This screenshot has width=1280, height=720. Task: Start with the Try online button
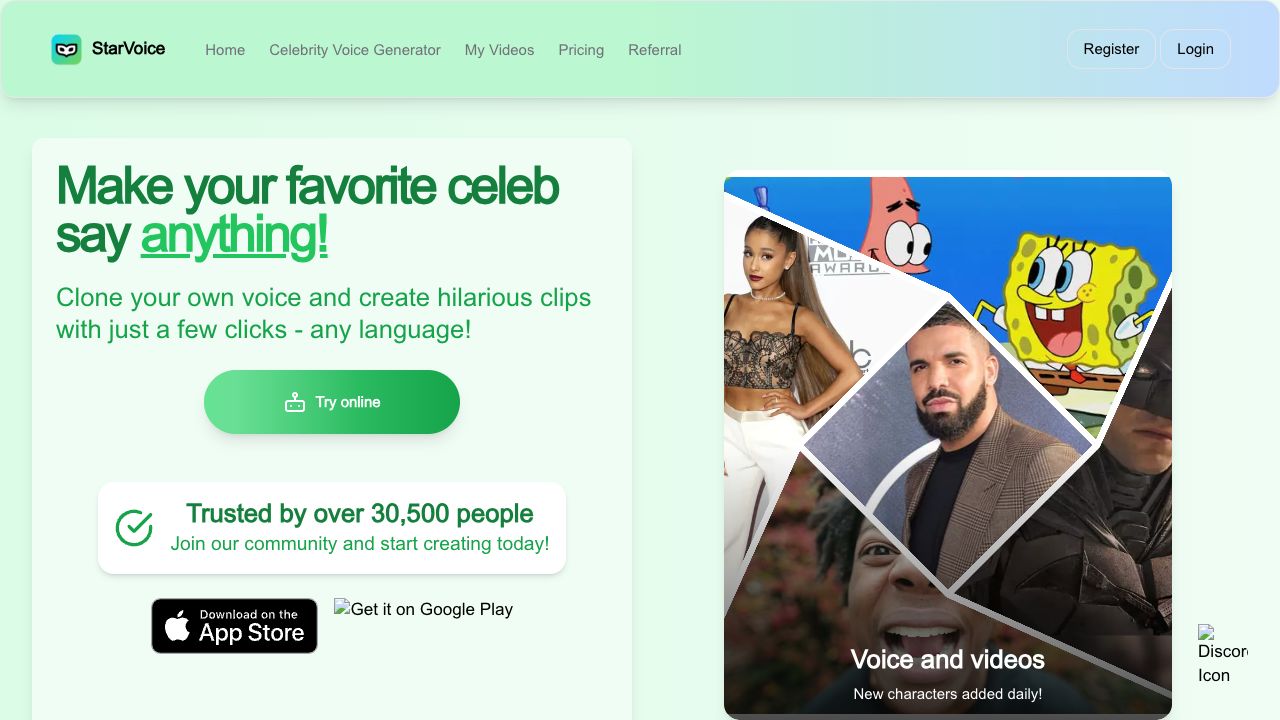tap(332, 402)
